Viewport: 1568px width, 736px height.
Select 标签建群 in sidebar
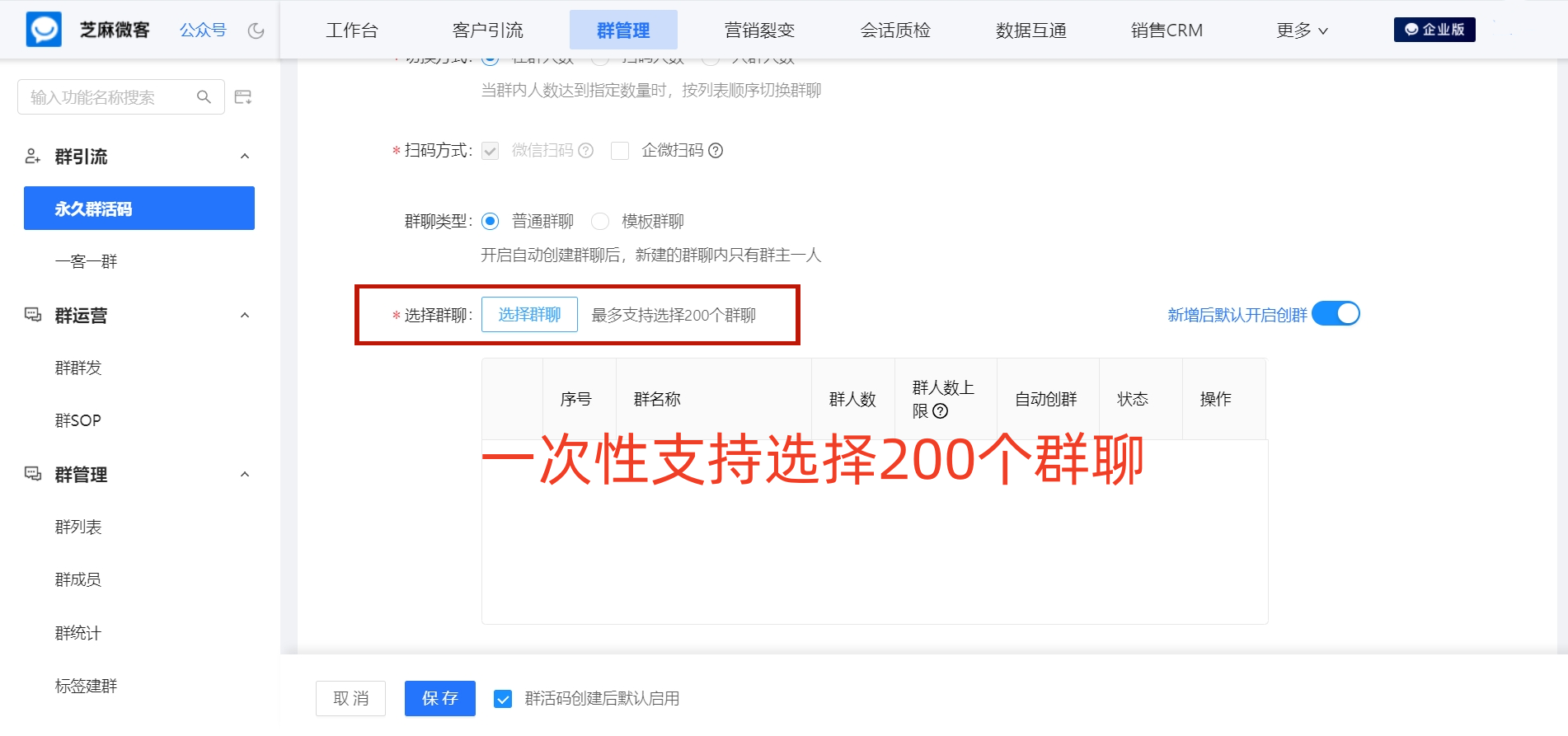click(87, 686)
